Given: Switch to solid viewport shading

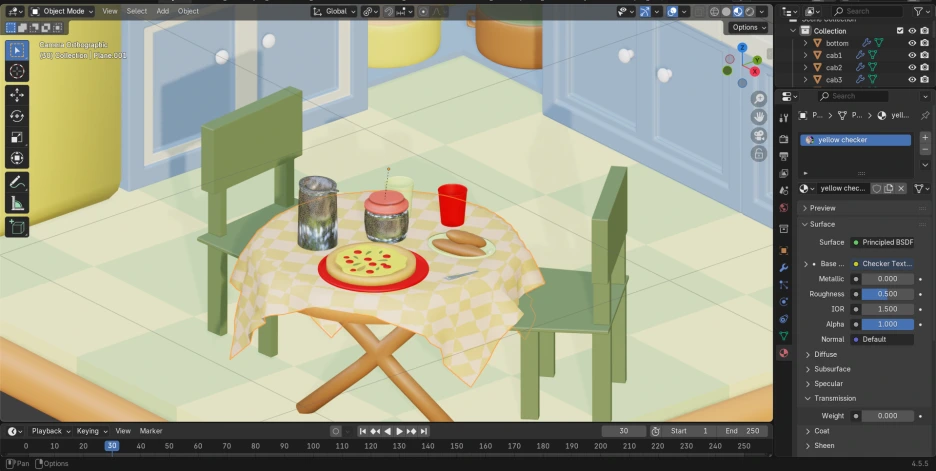Looking at the screenshot, I should coord(726,11).
